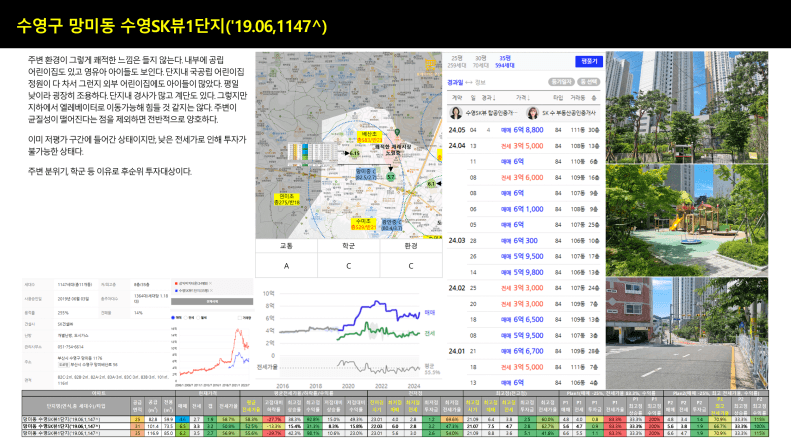
Task: Click the 수영SK뷰 agent profile photo
Action: (x=456, y=113)
